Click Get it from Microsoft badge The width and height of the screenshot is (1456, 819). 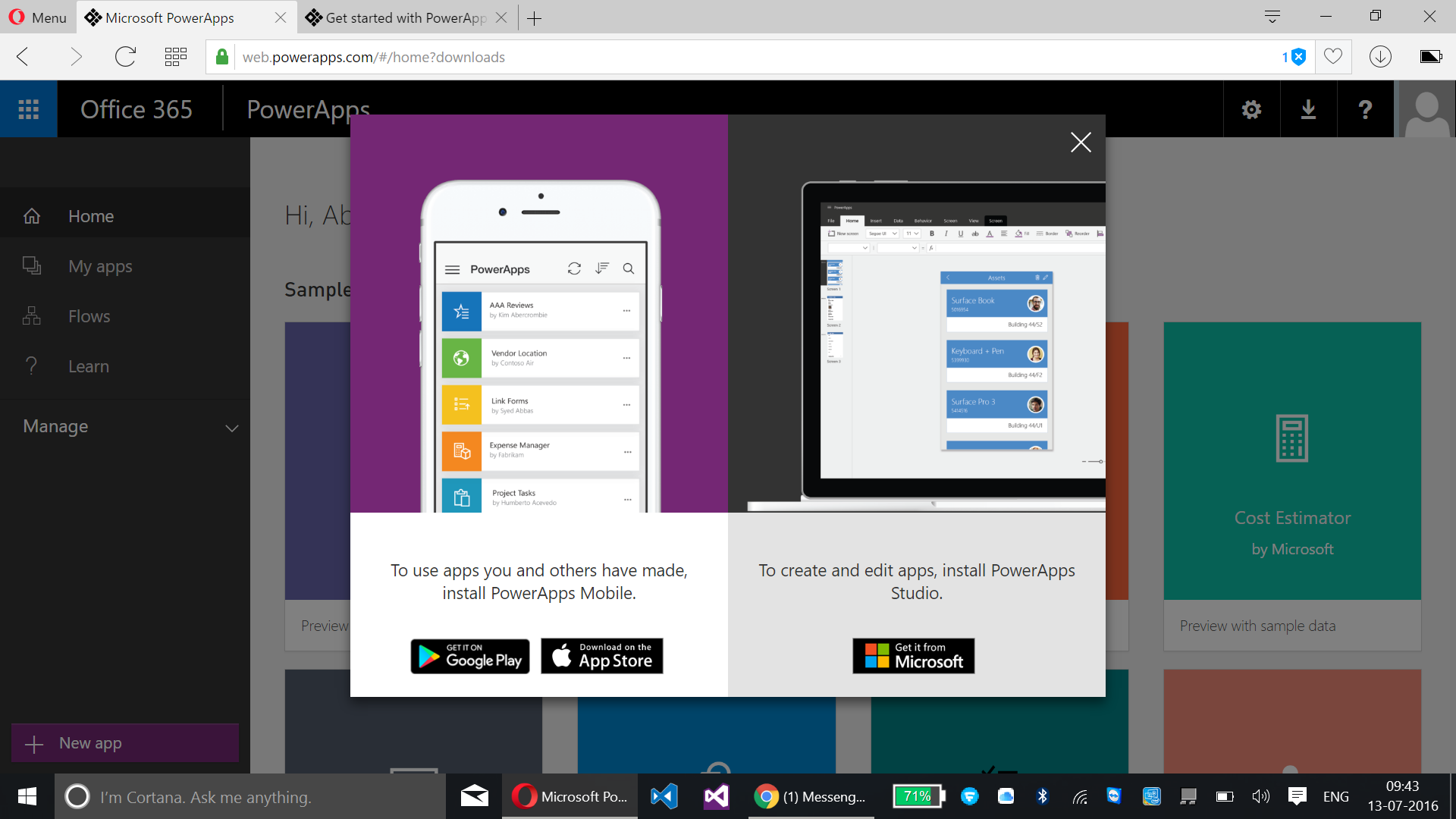[914, 656]
